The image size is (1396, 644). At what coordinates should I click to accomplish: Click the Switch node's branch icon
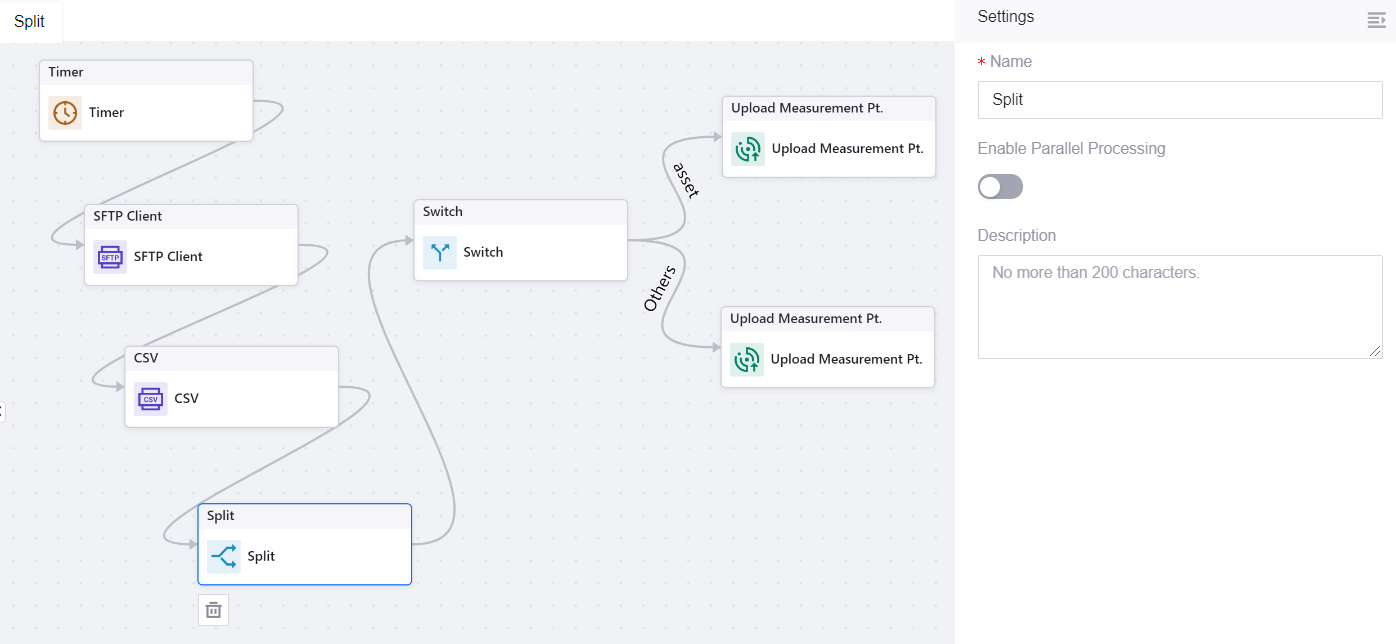point(440,253)
